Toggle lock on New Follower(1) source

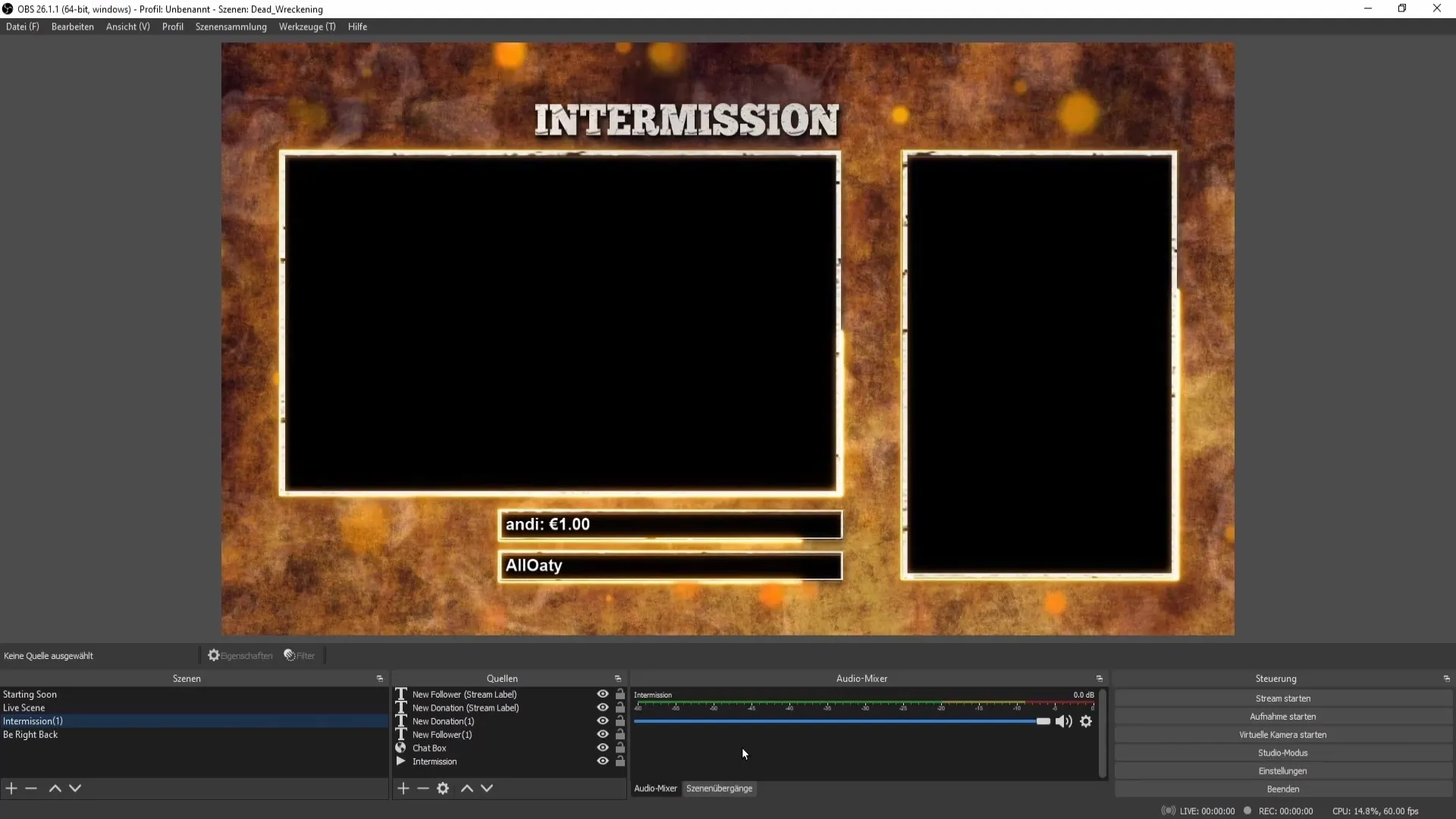pyautogui.click(x=620, y=735)
